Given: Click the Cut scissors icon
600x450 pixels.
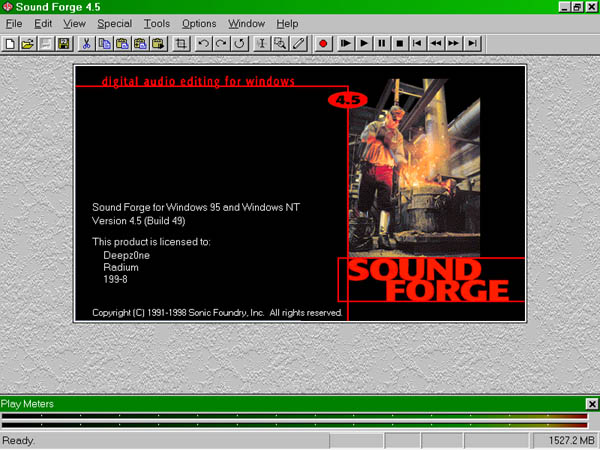Looking at the screenshot, I should [x=86, y=44].
